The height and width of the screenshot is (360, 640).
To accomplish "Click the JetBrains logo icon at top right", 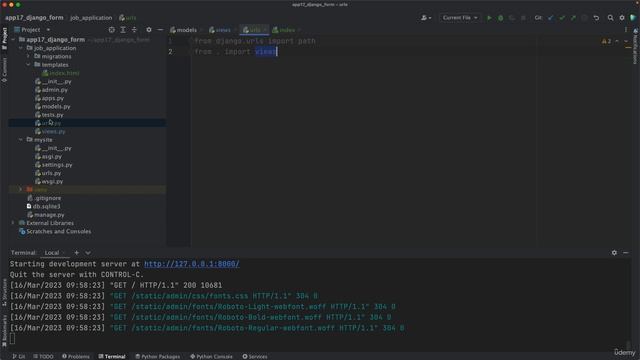I will (x=633, y=18).
